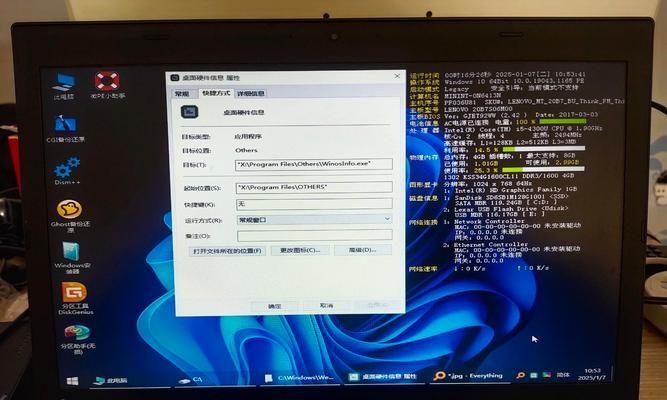This screenshot has height=400, width=667.
Task: Open the Ghost backup restore icon
Action: point(70,216)
